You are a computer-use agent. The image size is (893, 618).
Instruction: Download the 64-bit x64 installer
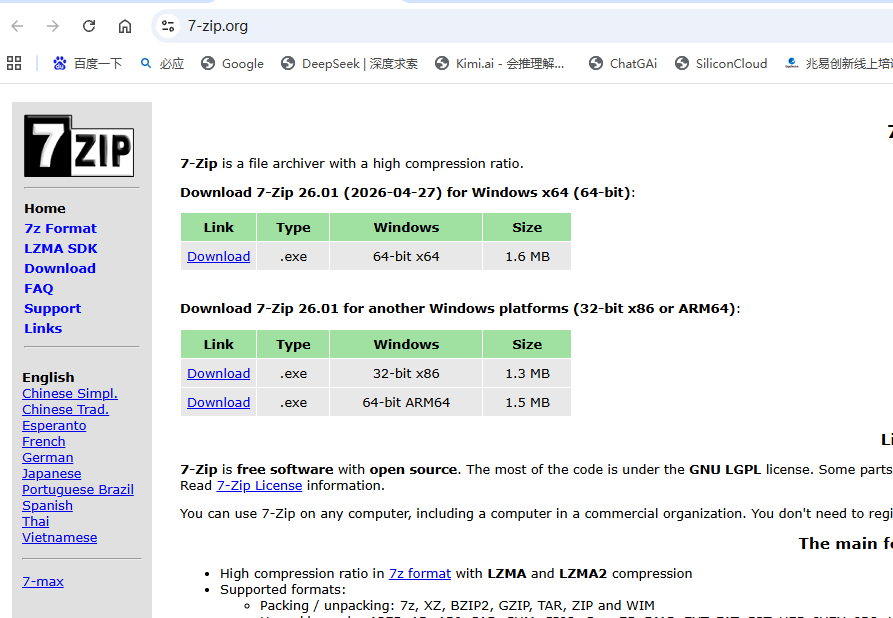219,256
